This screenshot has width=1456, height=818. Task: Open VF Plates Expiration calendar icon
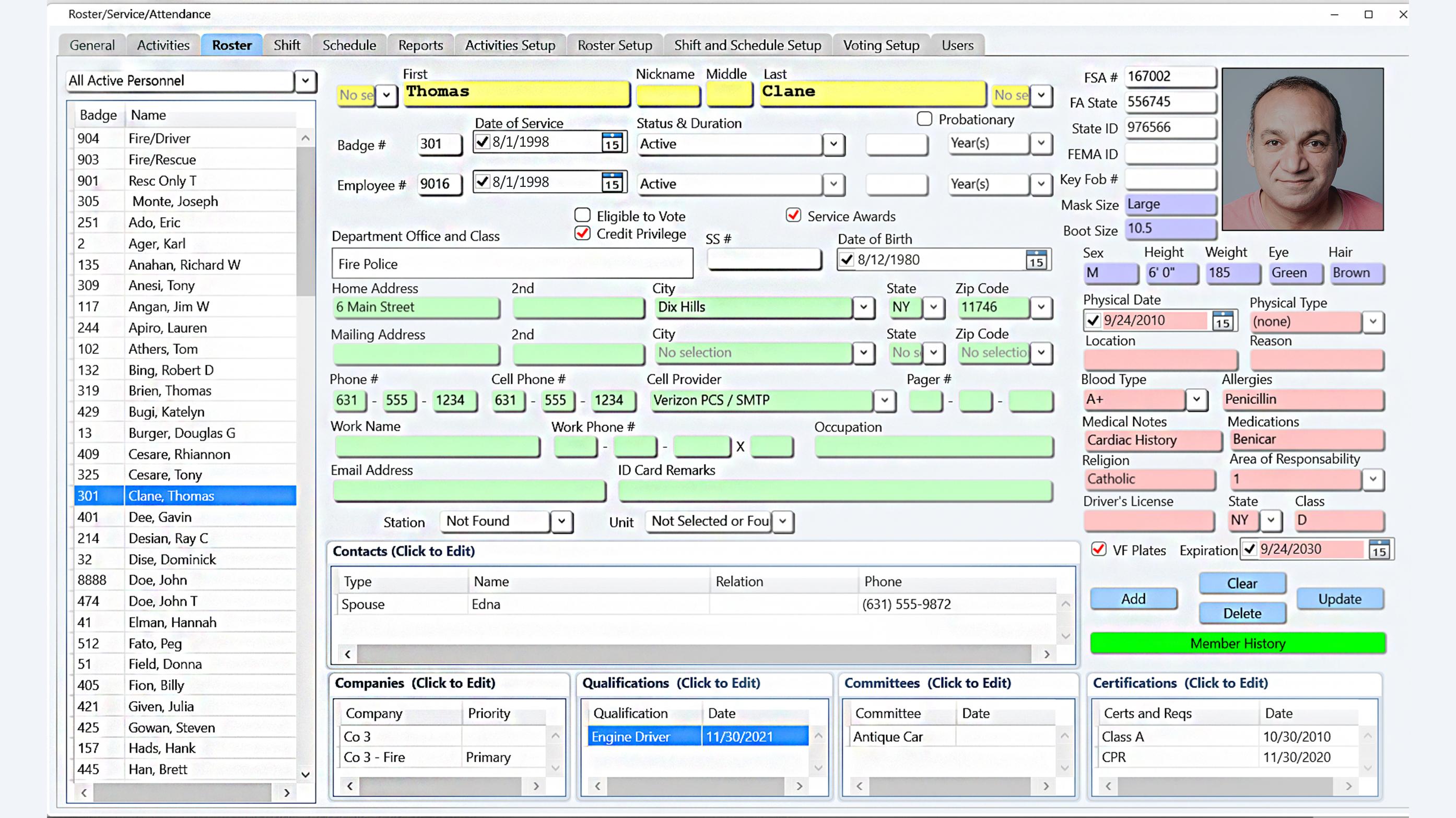pos(1379,550)
